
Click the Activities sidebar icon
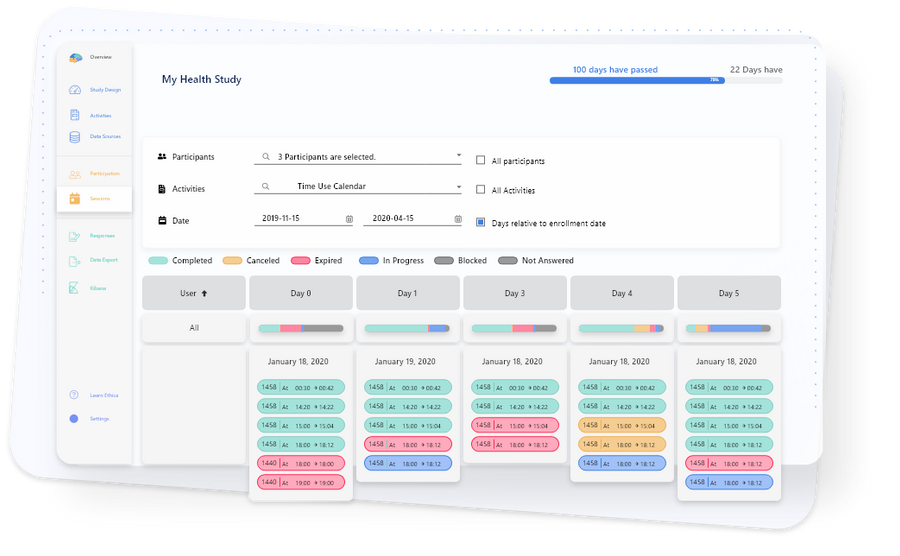tap(75, 115)
